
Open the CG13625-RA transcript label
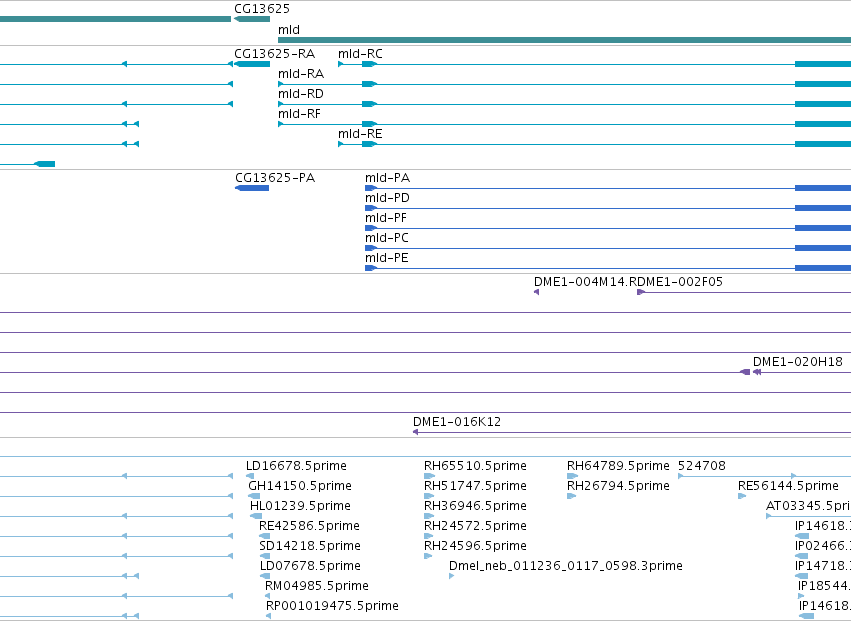click(x=274, y=54)
